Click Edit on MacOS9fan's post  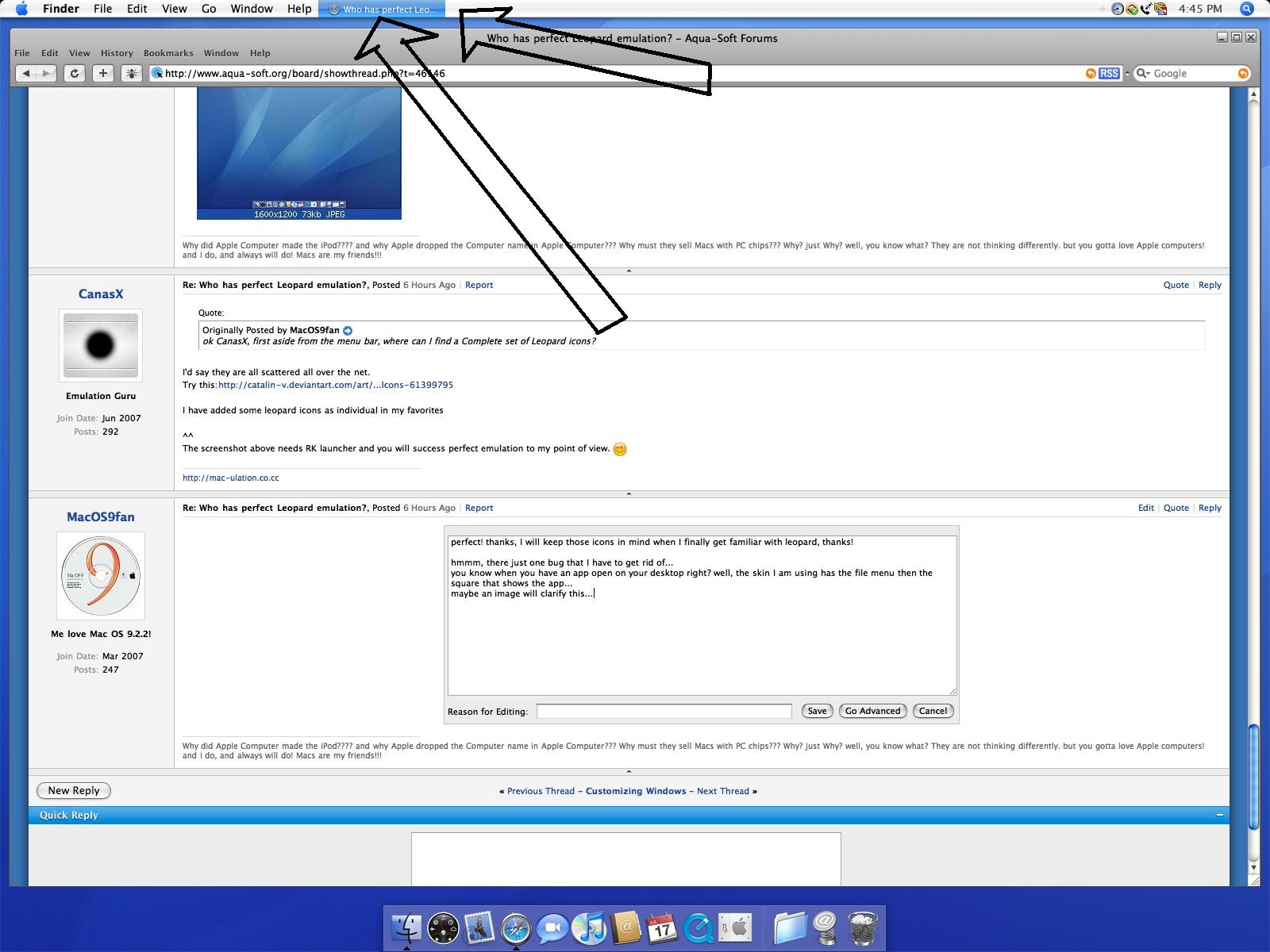(1146, 508)
